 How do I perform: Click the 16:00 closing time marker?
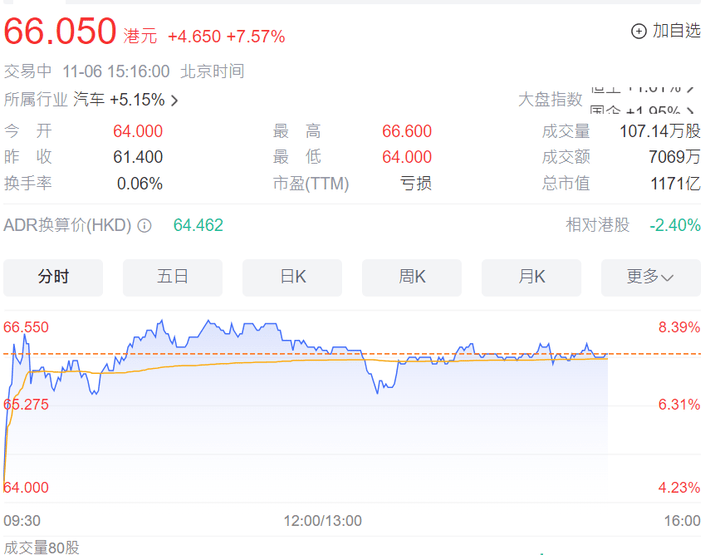tap(682, 521)
